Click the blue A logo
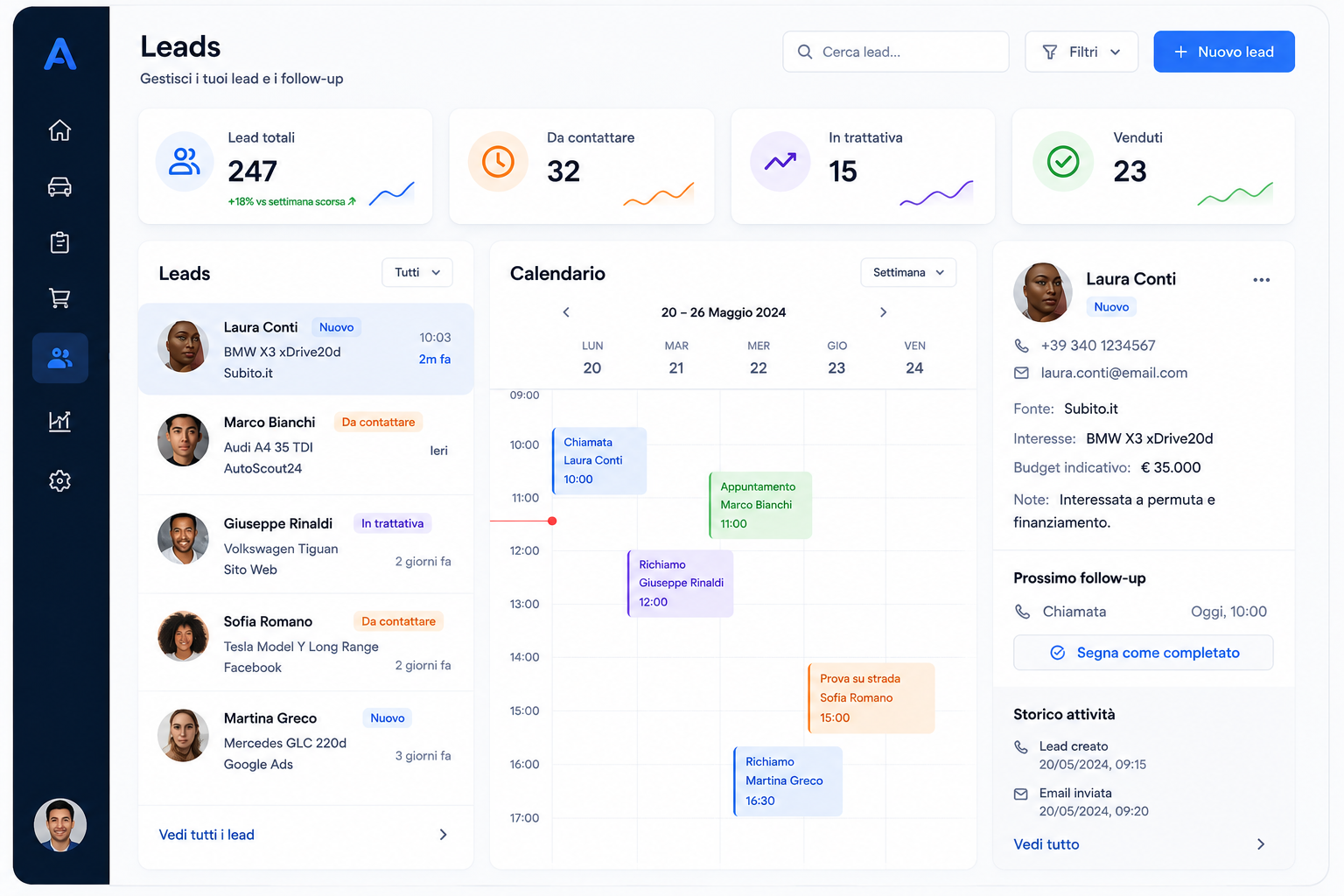 click(60, 54)
